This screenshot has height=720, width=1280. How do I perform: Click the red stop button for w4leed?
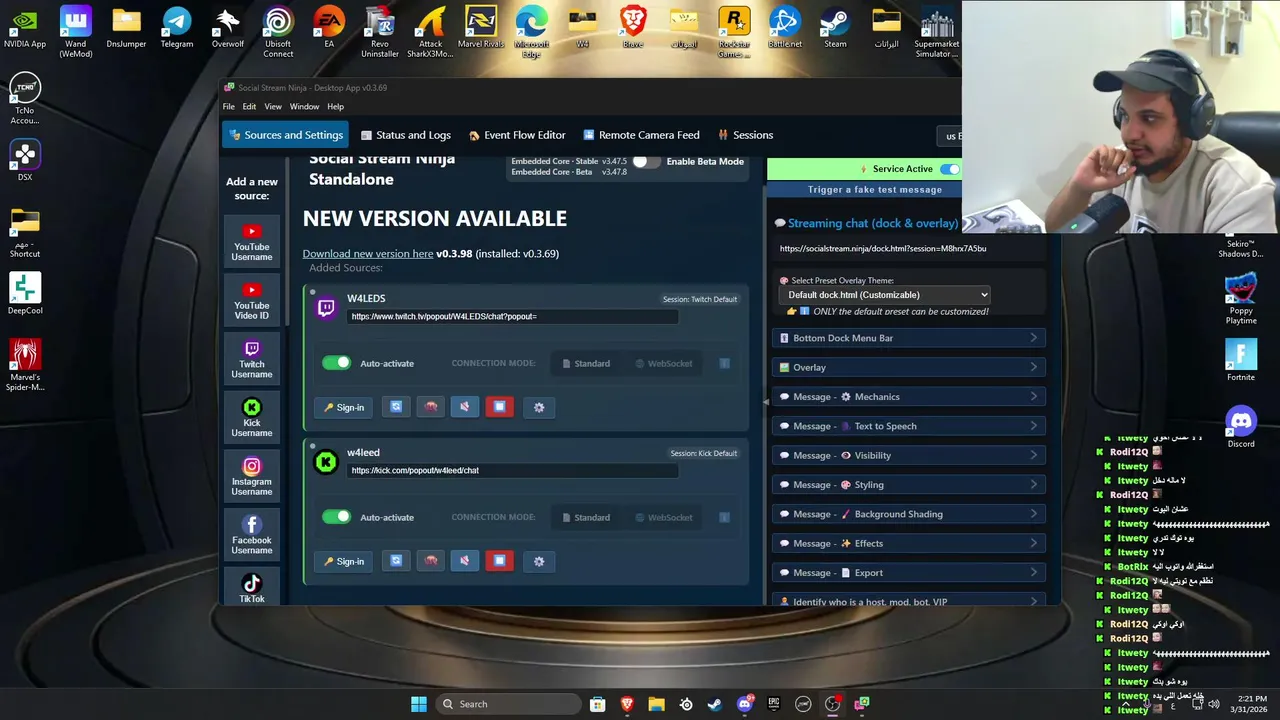point(499,561)
